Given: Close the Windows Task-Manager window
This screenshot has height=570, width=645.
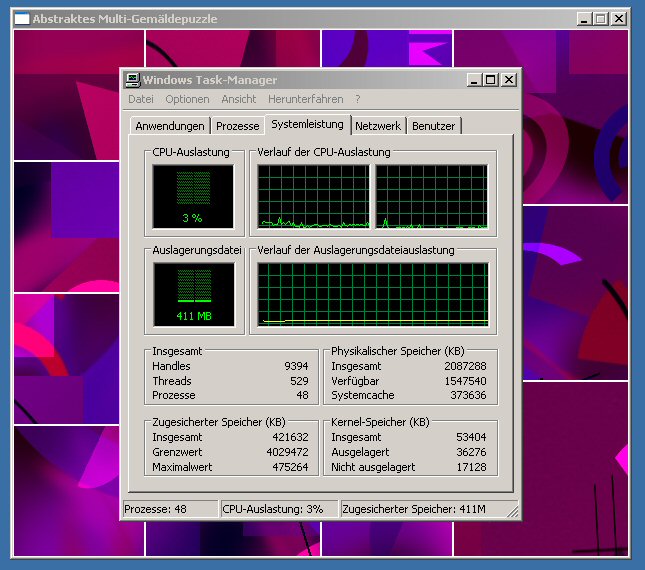Looking at the screenshot, I should [x=508, y=80].
